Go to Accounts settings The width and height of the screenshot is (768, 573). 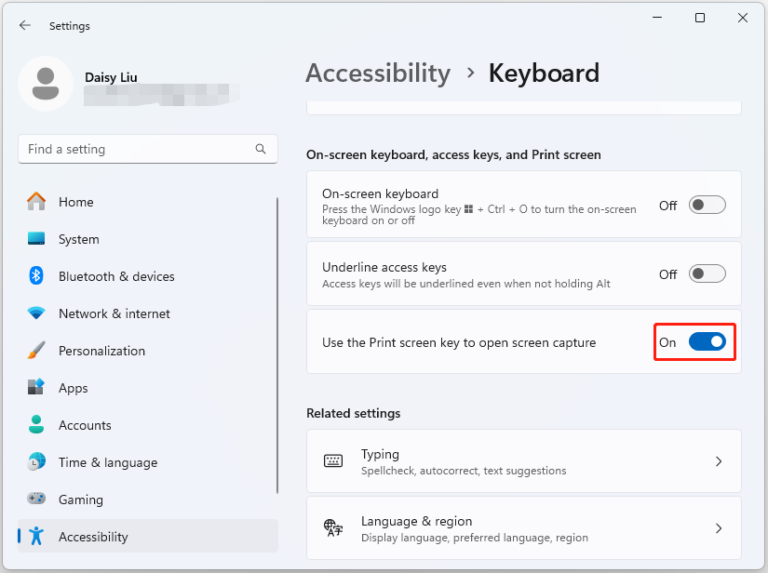pyautogui.click(x=84, y=425)
